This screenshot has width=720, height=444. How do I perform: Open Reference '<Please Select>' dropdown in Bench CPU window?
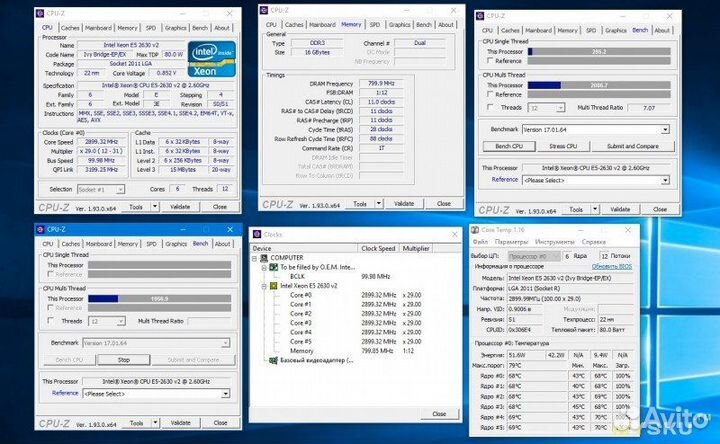click(665, 180)
